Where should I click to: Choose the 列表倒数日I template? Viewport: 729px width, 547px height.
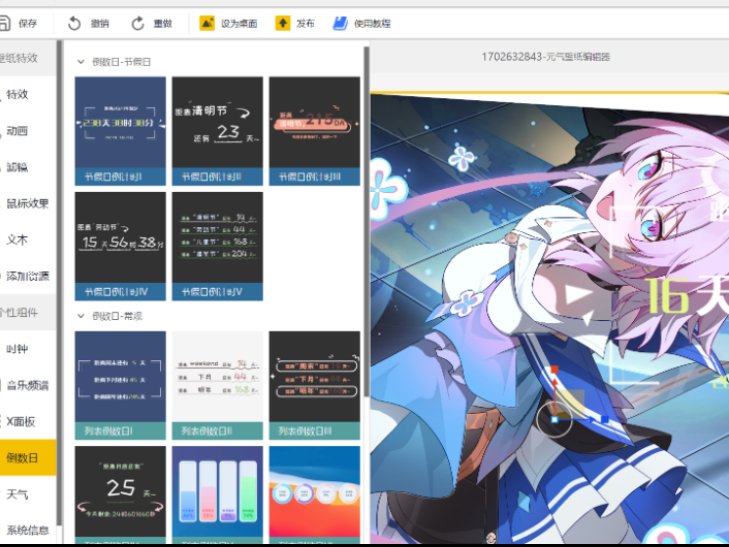pos(120,385)
